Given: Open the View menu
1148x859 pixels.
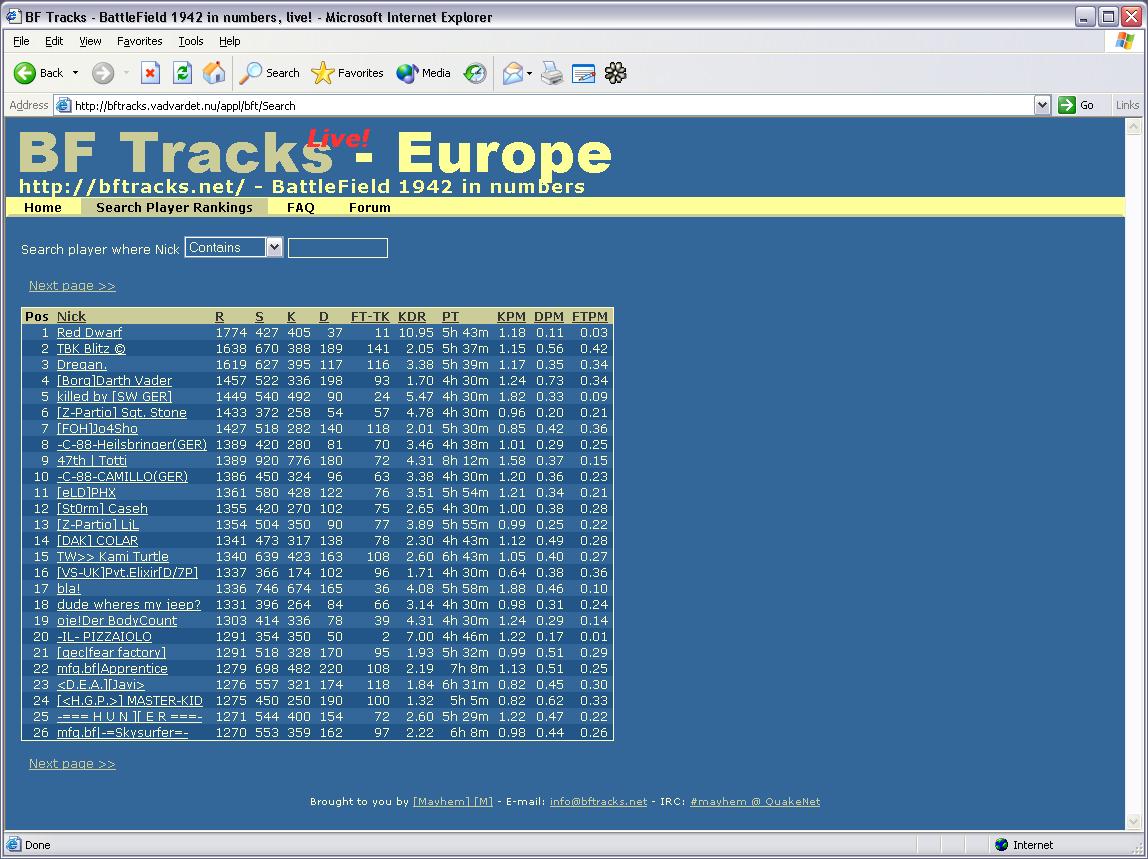Looking at the screenshot, I should pos(90,41).
